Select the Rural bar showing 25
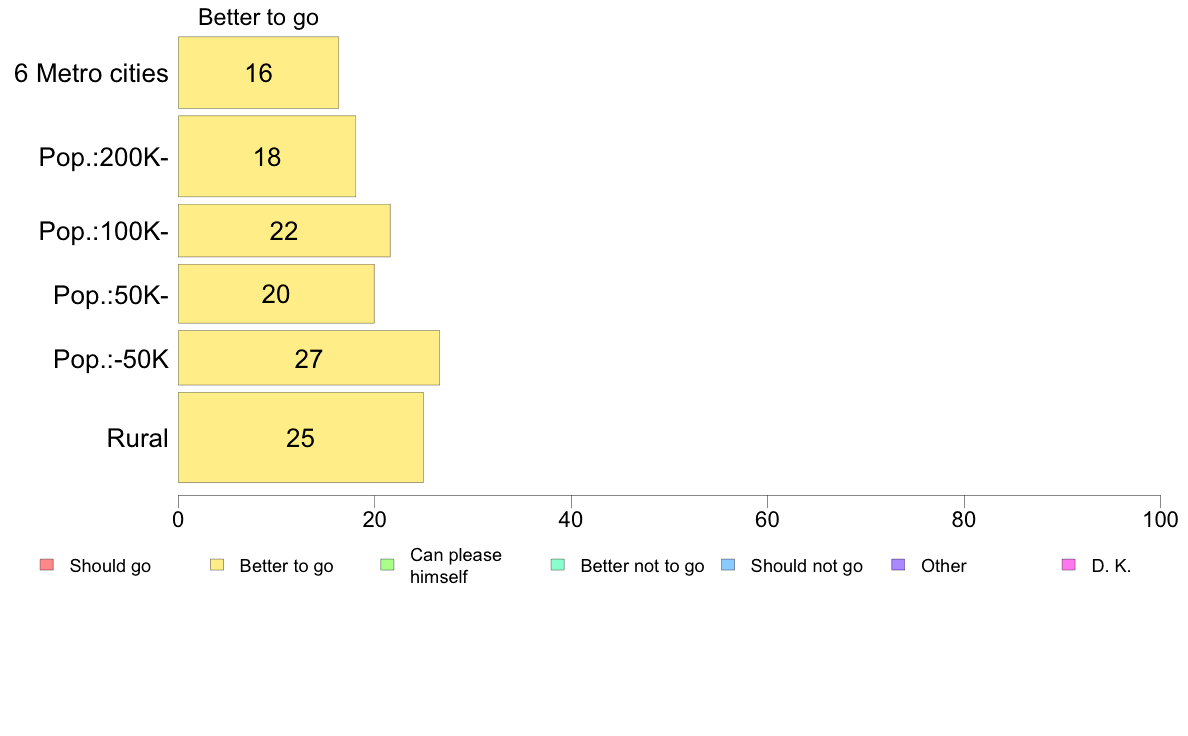 click(x=301, y=437)
